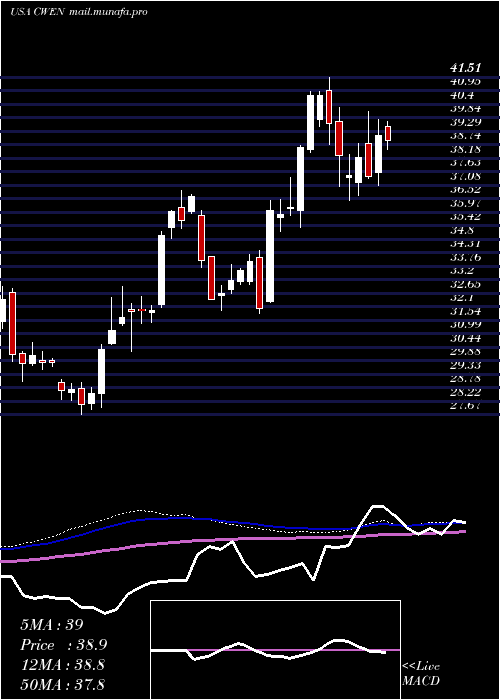This screenshot has height=700, width=500.
Task: Select the '50MA : 37.8' reading
Action: [62, 685]
